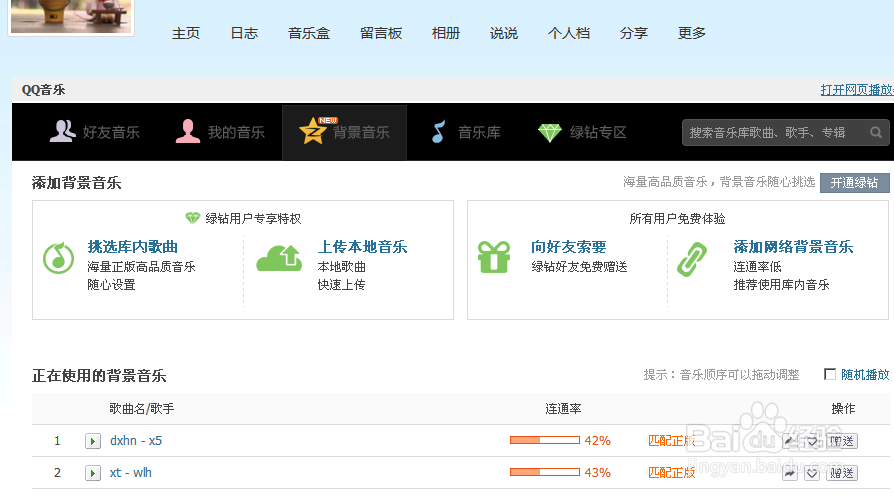The width and height of the screenshot is (894, 497).
Task: Click the 43% connectivity bar
Action: [x=545, y=472]
